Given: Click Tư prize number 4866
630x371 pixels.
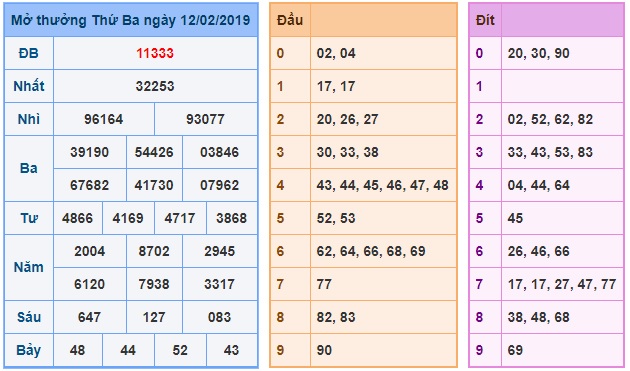Looking at the screenshot, I should point(77,218).
